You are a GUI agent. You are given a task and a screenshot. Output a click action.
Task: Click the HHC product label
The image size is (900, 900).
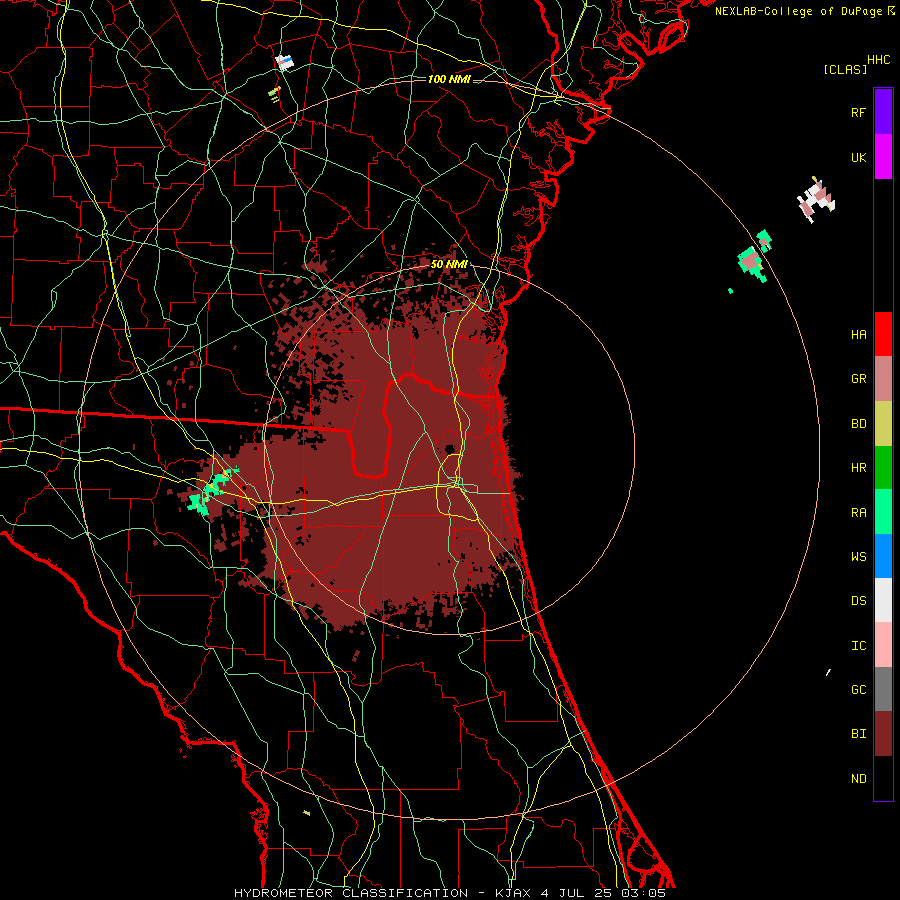click(x=879, y=59)
